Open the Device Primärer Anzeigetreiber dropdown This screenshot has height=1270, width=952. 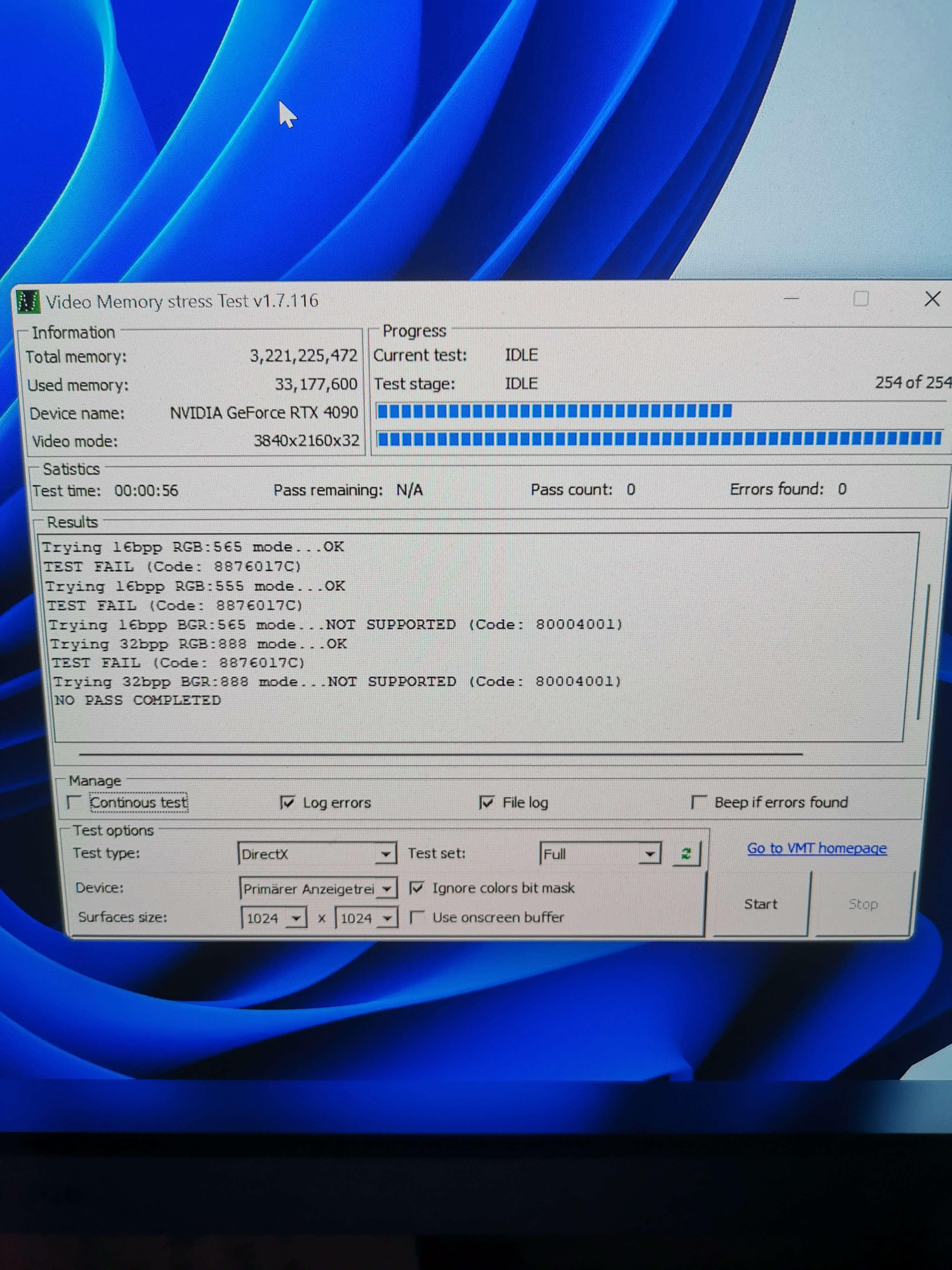coord(387,889)
